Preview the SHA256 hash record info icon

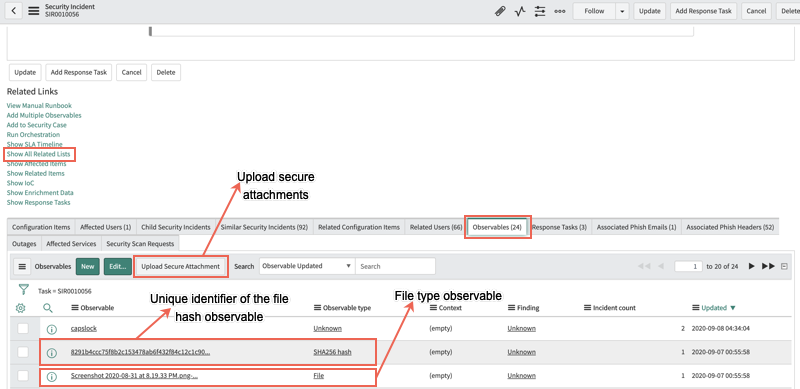click(x=51, y=352)
